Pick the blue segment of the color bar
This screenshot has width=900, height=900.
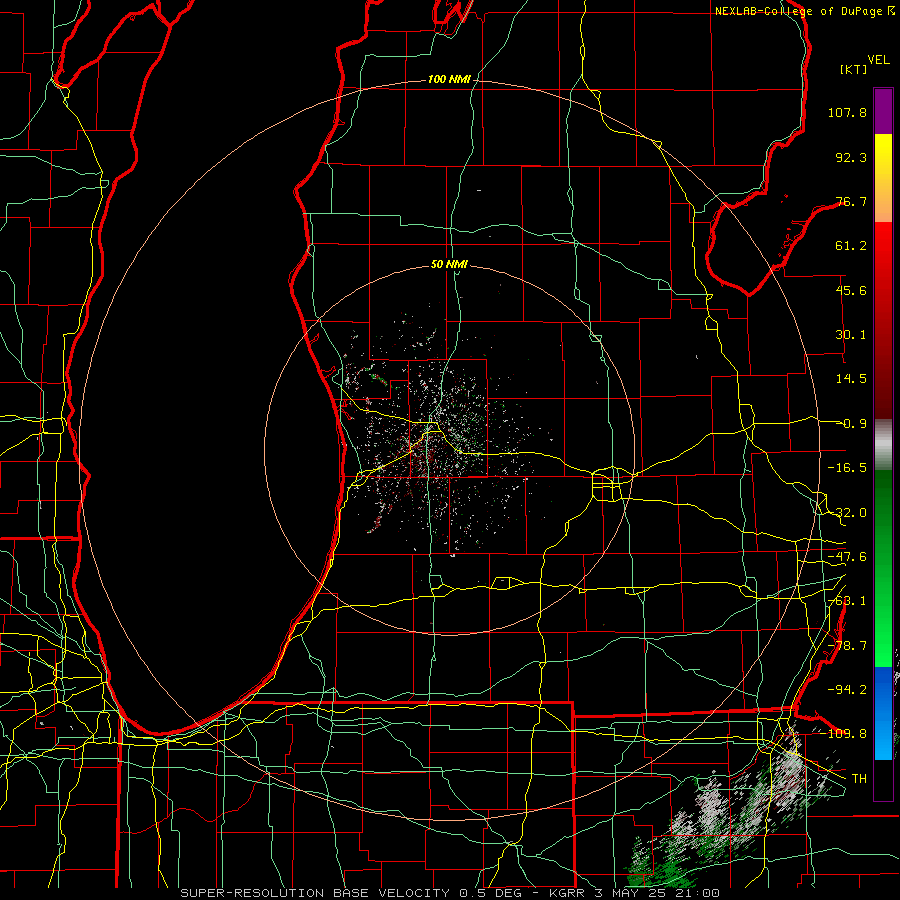click(883, 713)
